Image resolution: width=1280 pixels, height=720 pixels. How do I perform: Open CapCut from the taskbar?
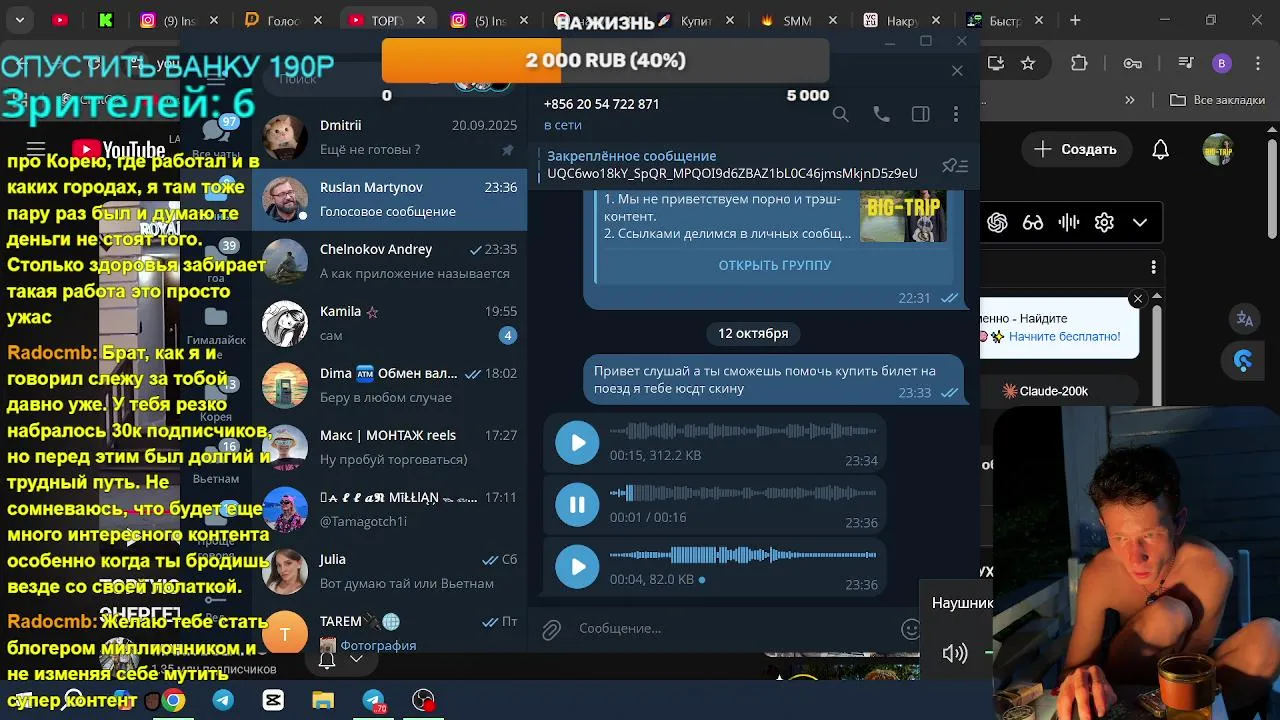click(x=273, y=700)
